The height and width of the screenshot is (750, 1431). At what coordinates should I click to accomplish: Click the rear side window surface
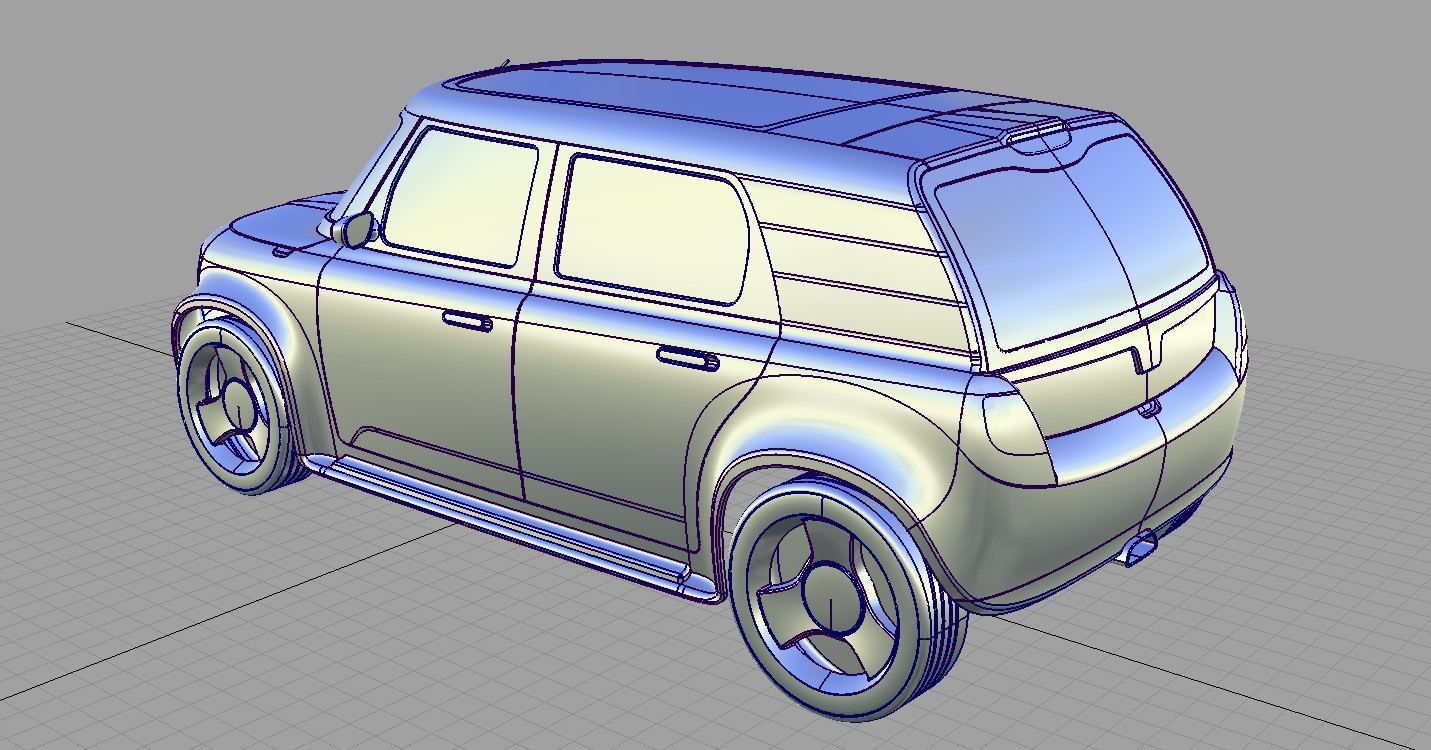pyautogui.click(x=652, y=228)
